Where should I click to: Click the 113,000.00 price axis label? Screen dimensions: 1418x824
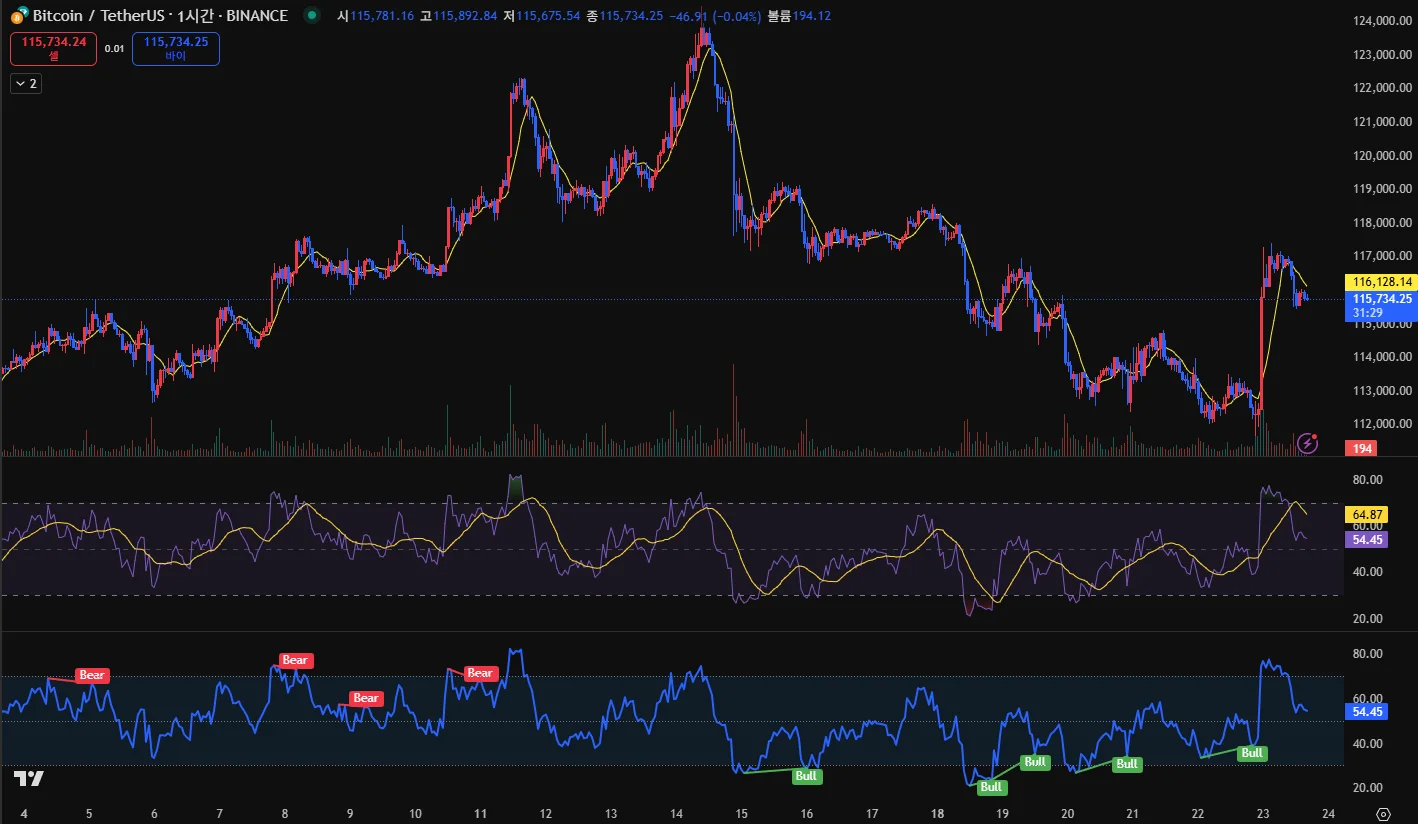pyautogui.click(x=1381, y=391)
